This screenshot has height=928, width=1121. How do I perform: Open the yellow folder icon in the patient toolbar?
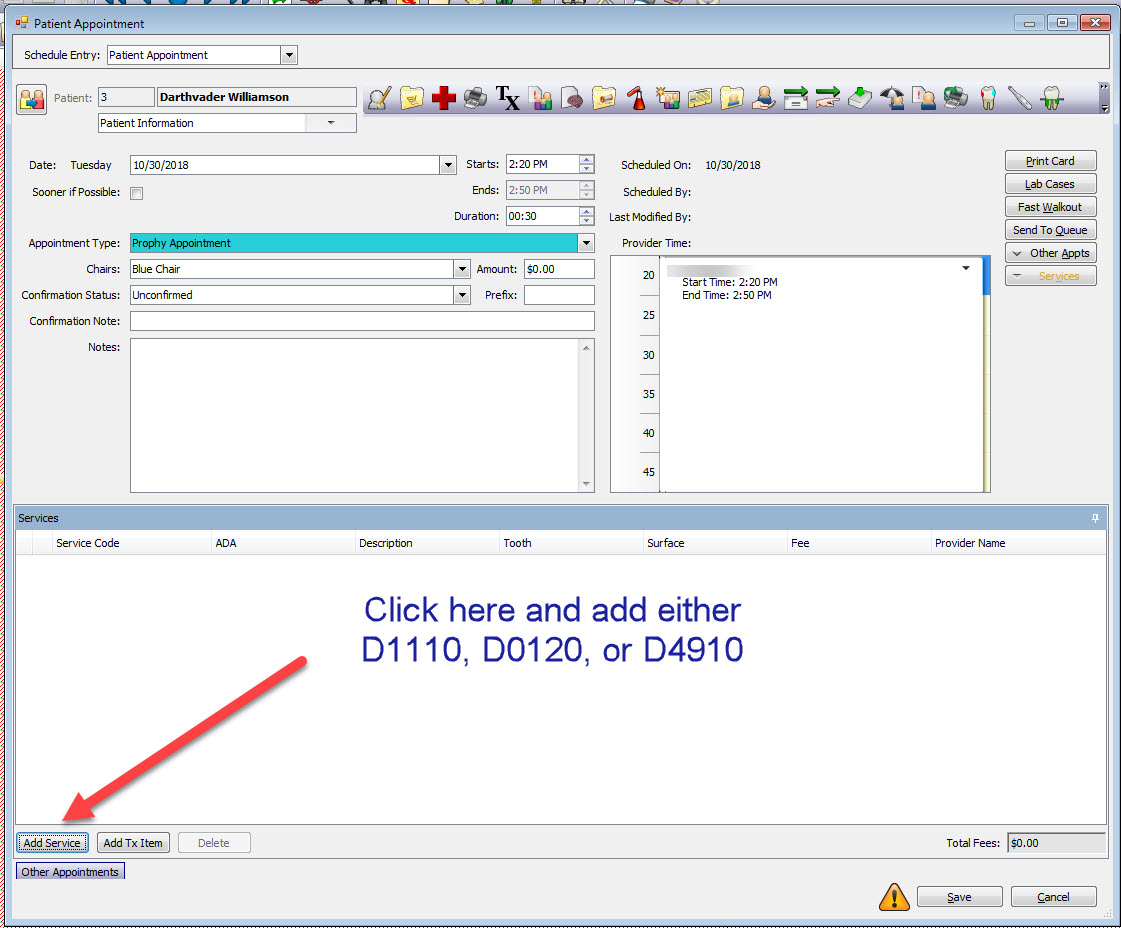412,98
